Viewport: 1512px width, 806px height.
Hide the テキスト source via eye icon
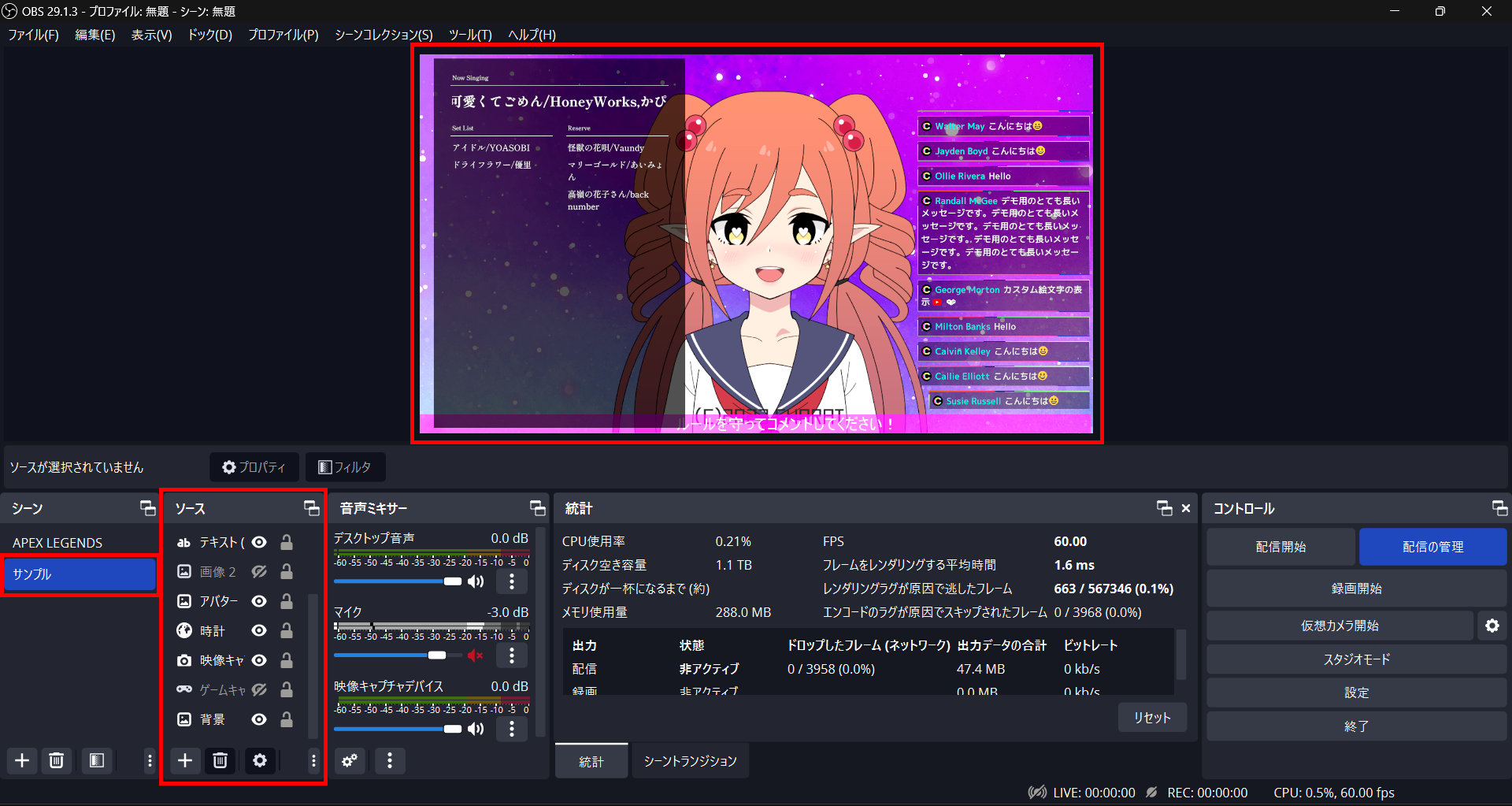(x=259, y=542)
